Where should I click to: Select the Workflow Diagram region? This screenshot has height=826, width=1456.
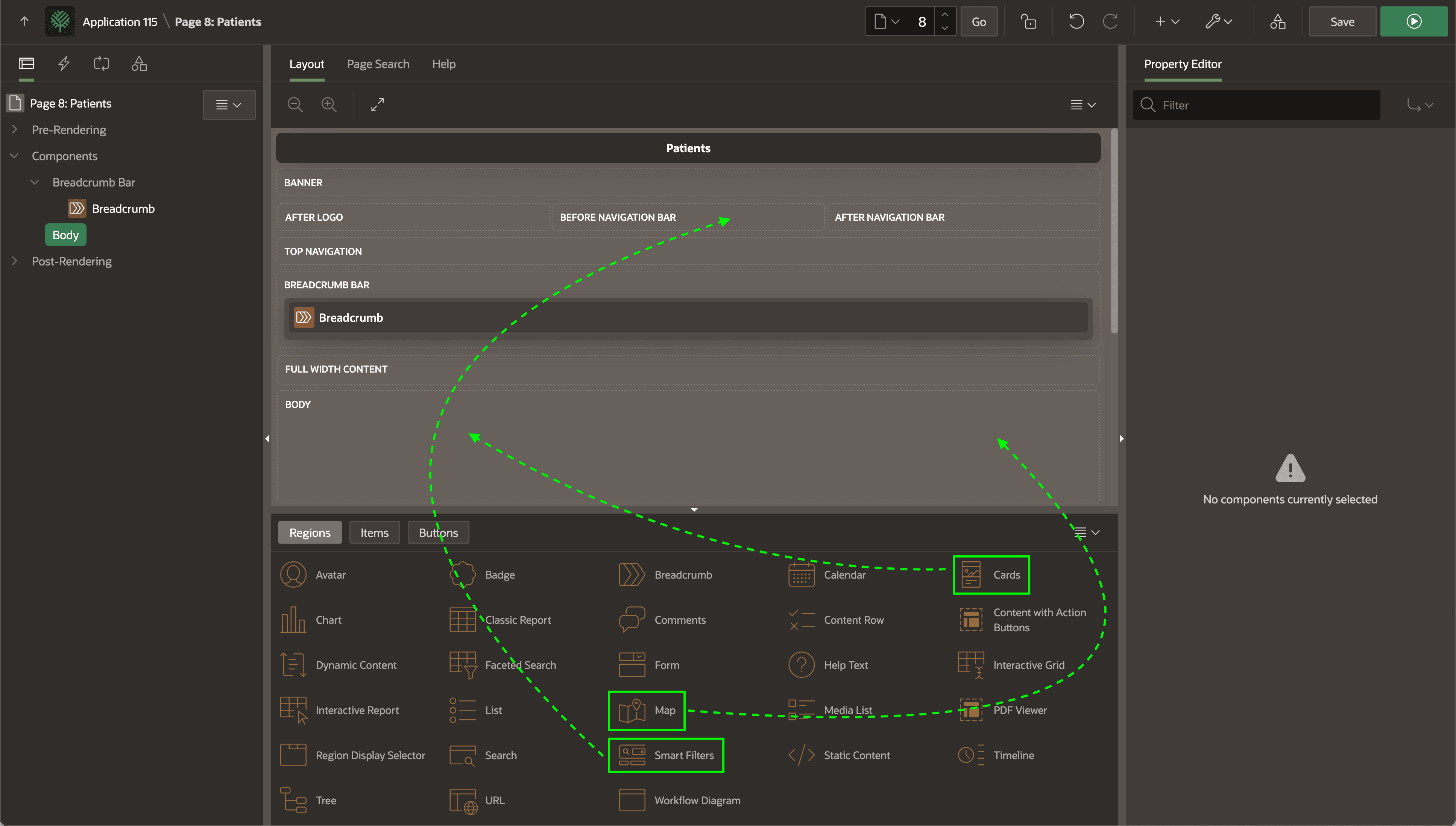point(680,800)
